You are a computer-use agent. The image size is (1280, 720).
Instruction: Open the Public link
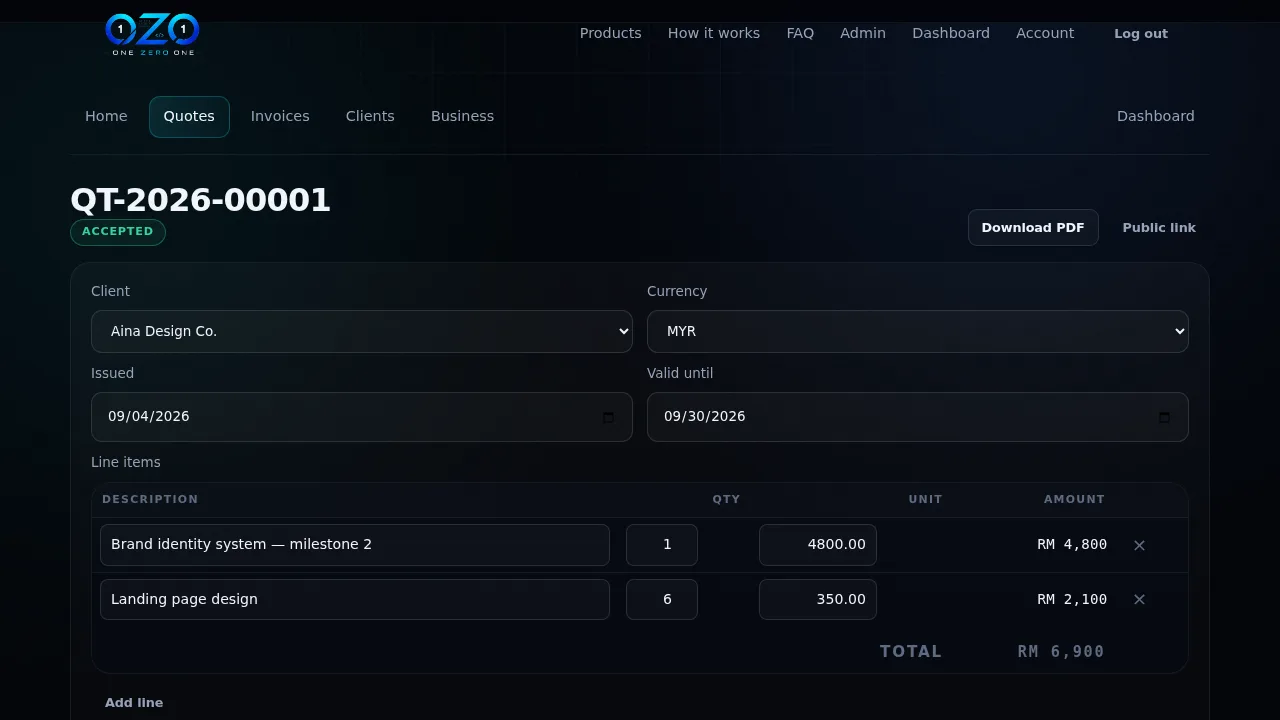[x=1159, y=228]
